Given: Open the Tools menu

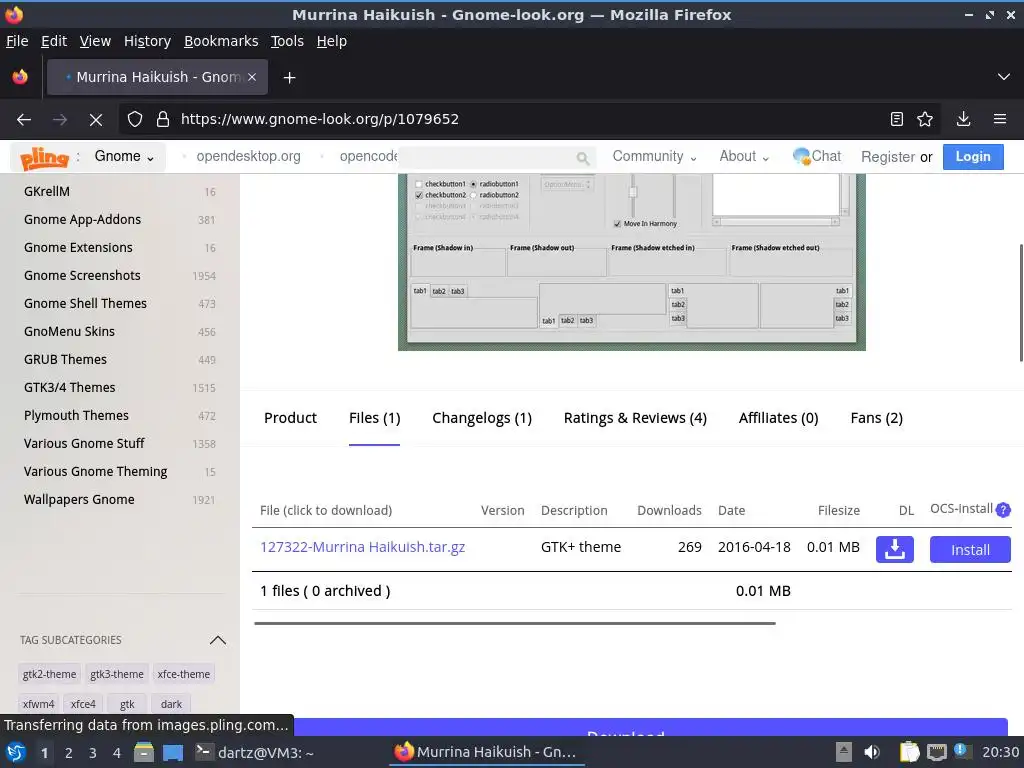Looking at the screenshot, I should 287,41.
